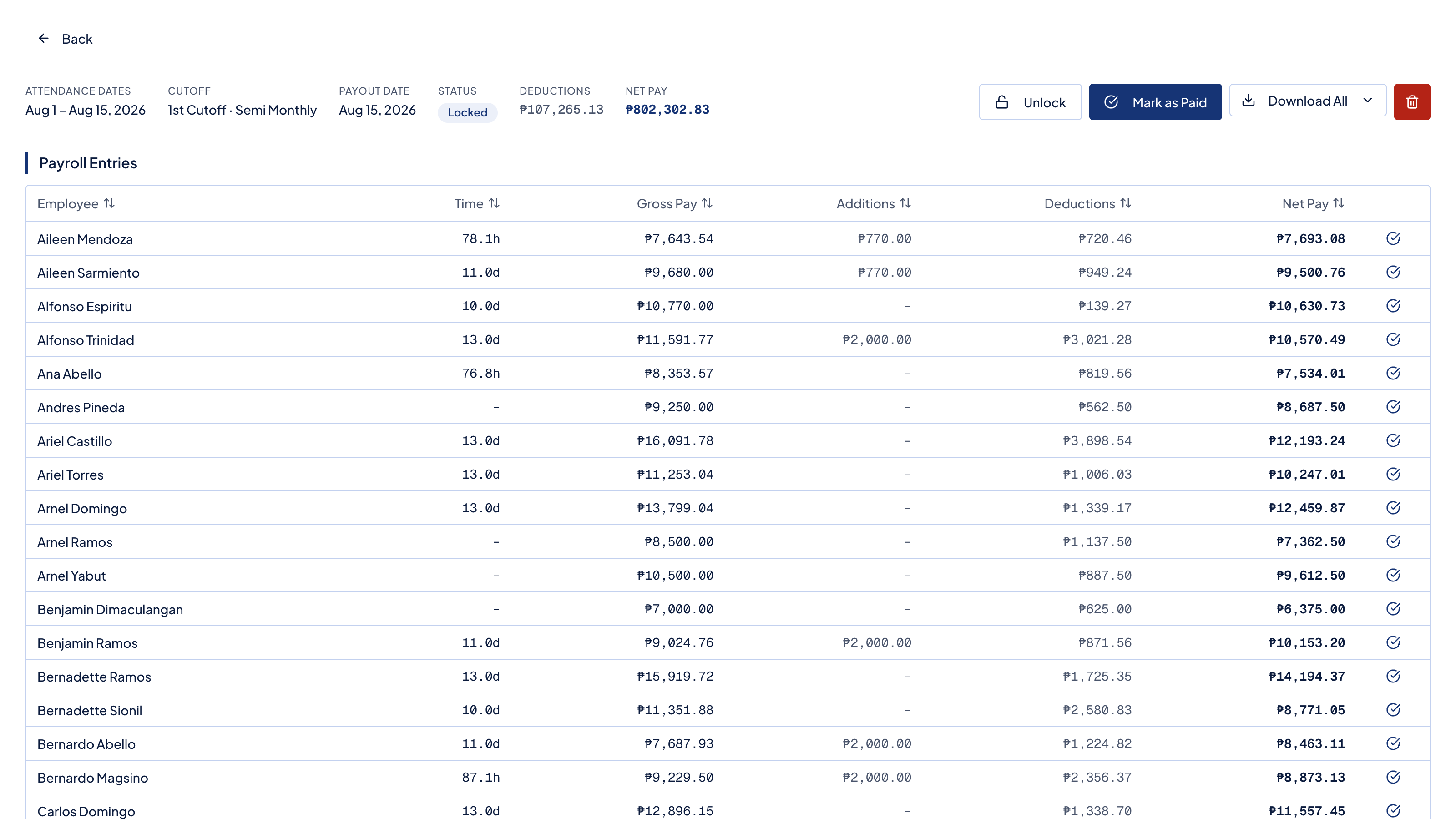Click Ariel Castillo gross pay ₱16,091.78
The height and width of the screenshot is (819, 1456).
(675, 441)
